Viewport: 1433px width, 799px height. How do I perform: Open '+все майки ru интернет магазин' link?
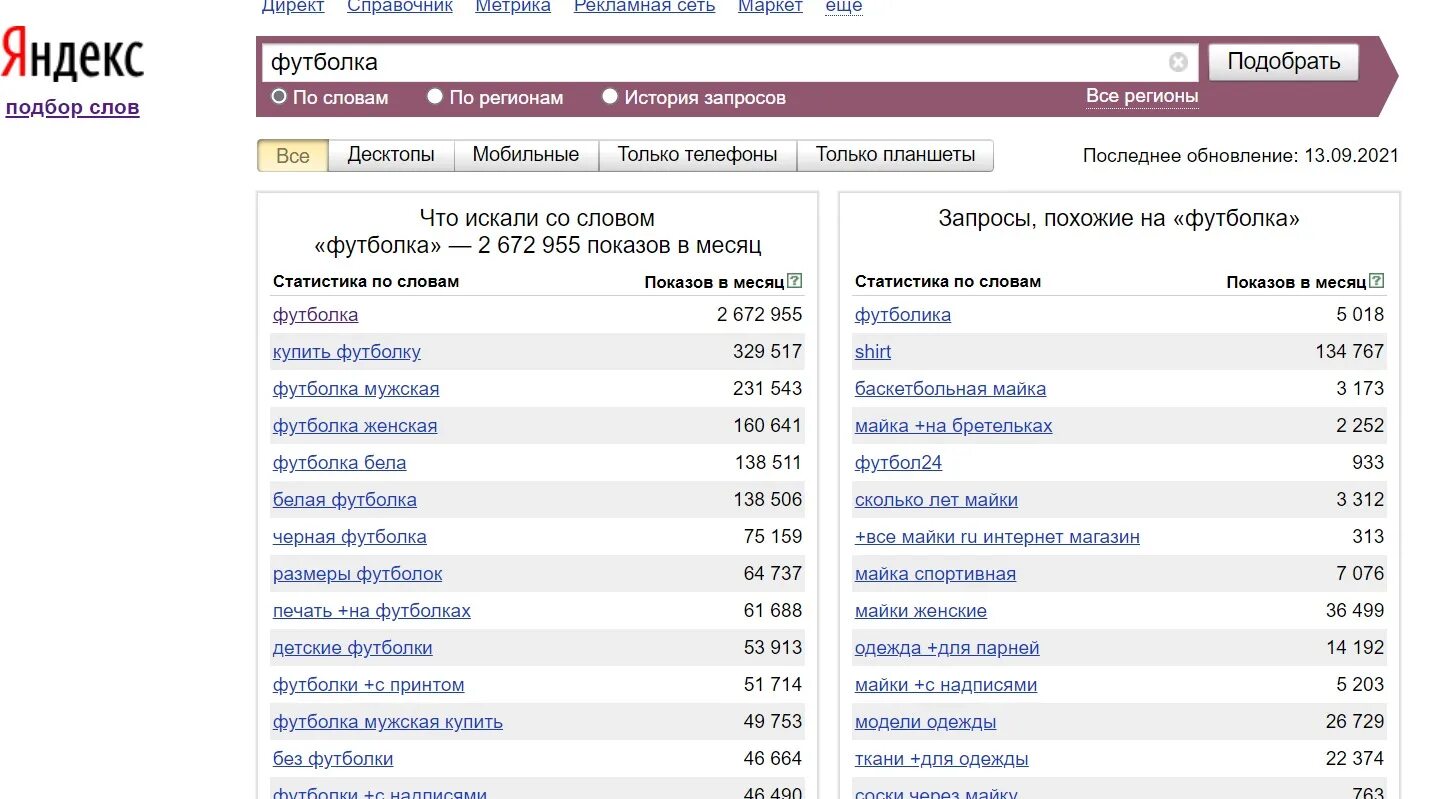coord(997,537)
